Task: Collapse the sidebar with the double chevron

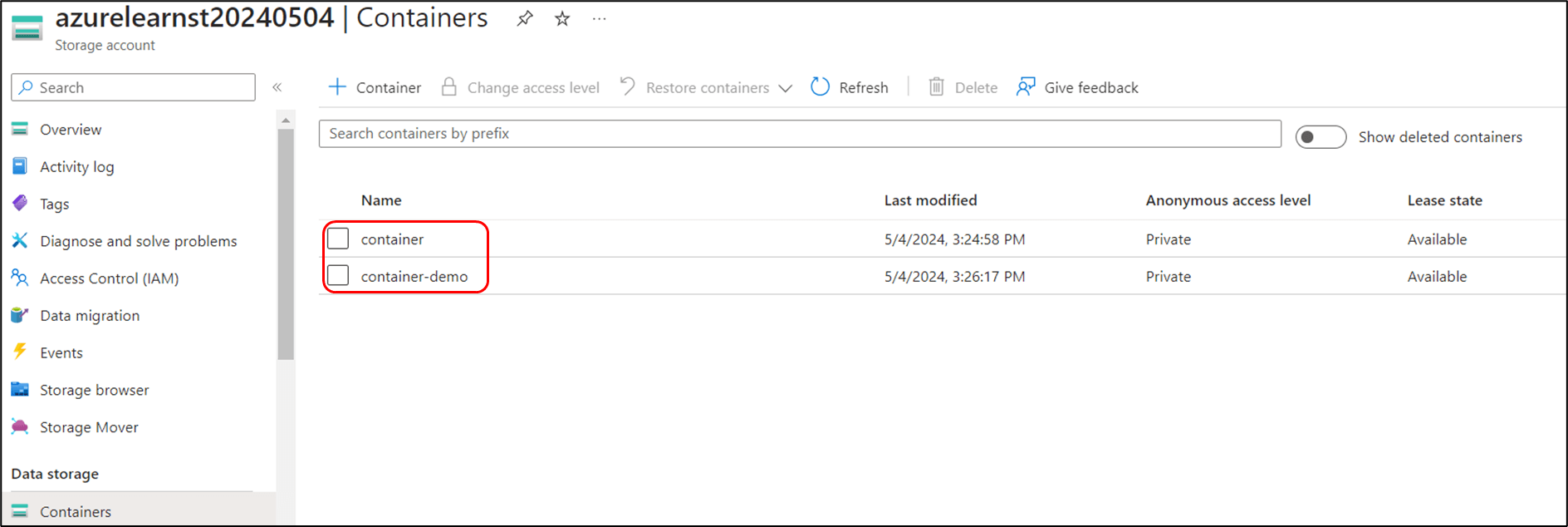Action: point(277,87)
